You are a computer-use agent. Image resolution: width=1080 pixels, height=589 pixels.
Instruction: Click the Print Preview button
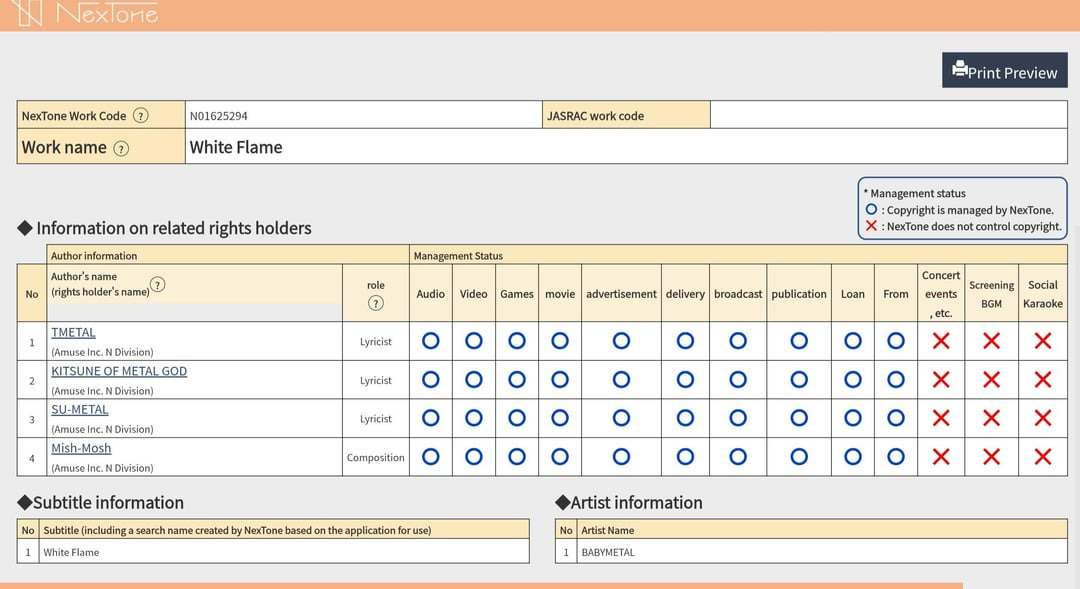point(1004,72)
